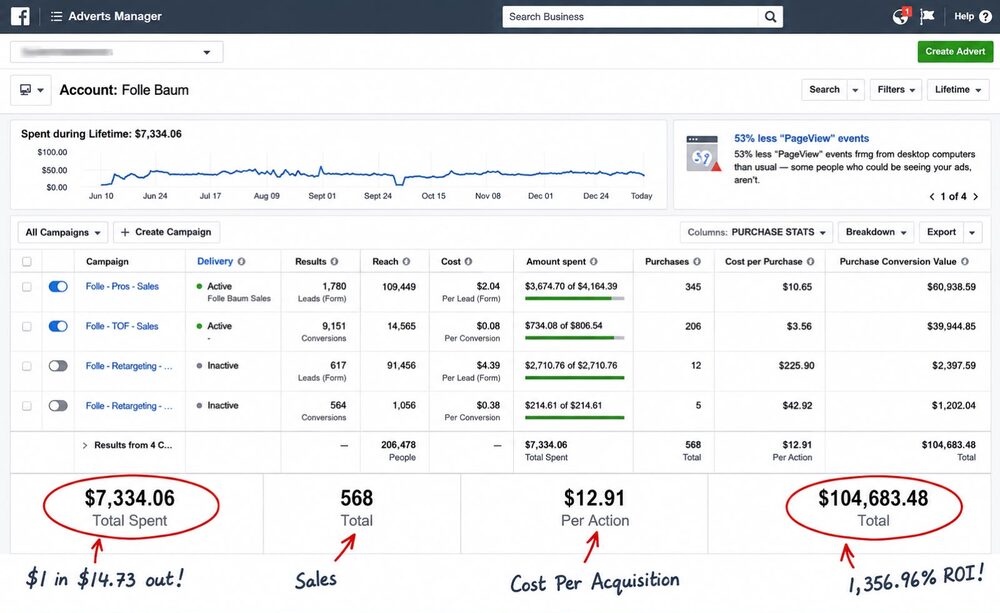Open the dropdown arrow next to Search
Screen dimensions: 1000x613
[x=856, y=90]
